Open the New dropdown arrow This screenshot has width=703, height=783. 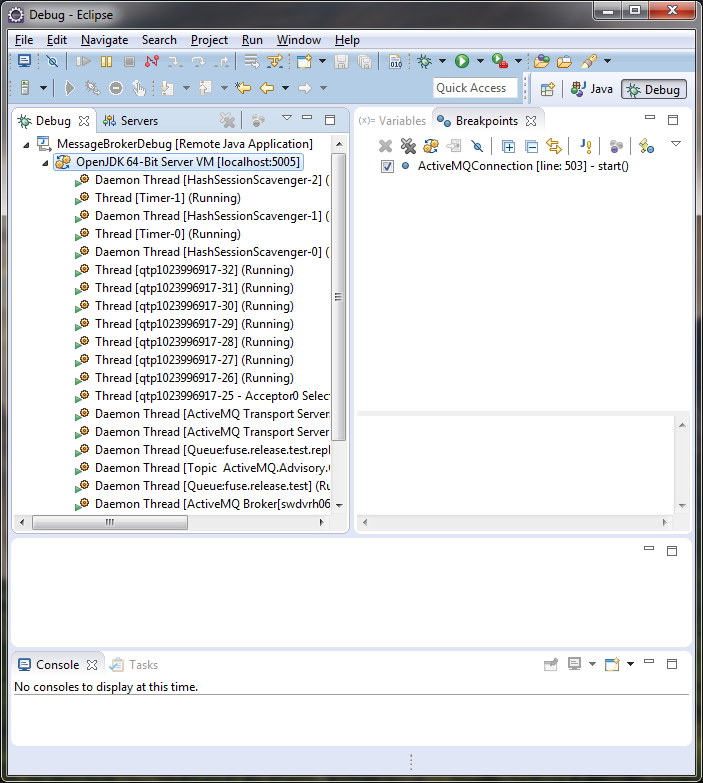tap(323, 61)
